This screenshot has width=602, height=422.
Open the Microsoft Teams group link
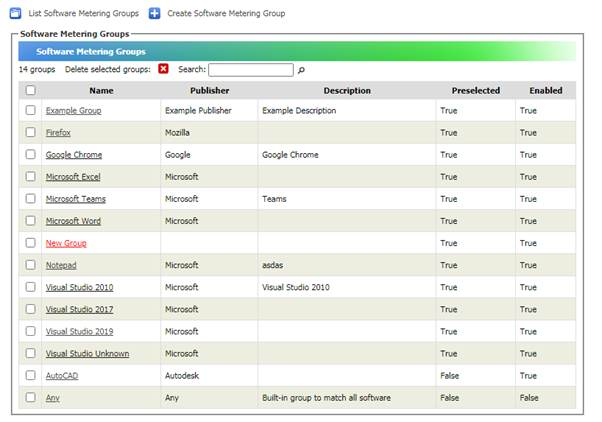[x=76, y=199]
